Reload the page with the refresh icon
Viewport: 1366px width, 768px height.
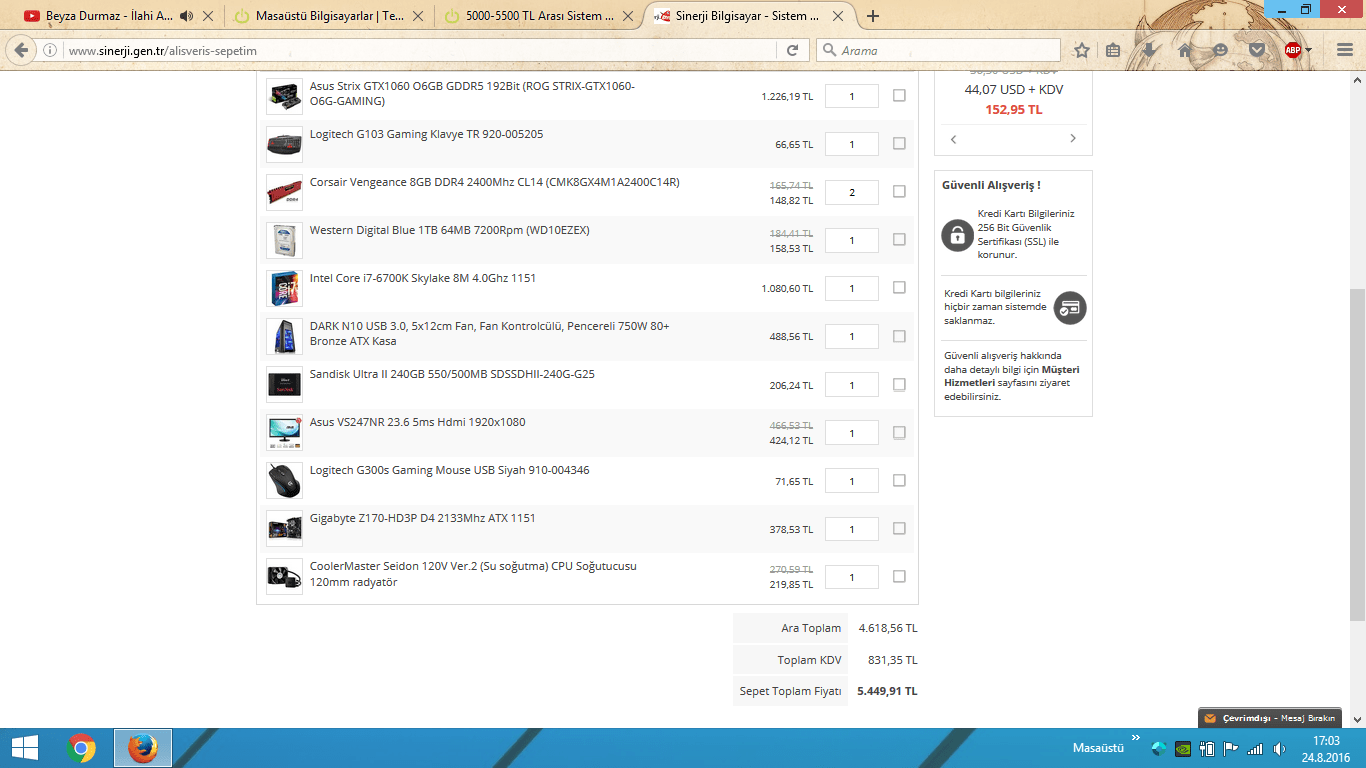pos(792,50)
